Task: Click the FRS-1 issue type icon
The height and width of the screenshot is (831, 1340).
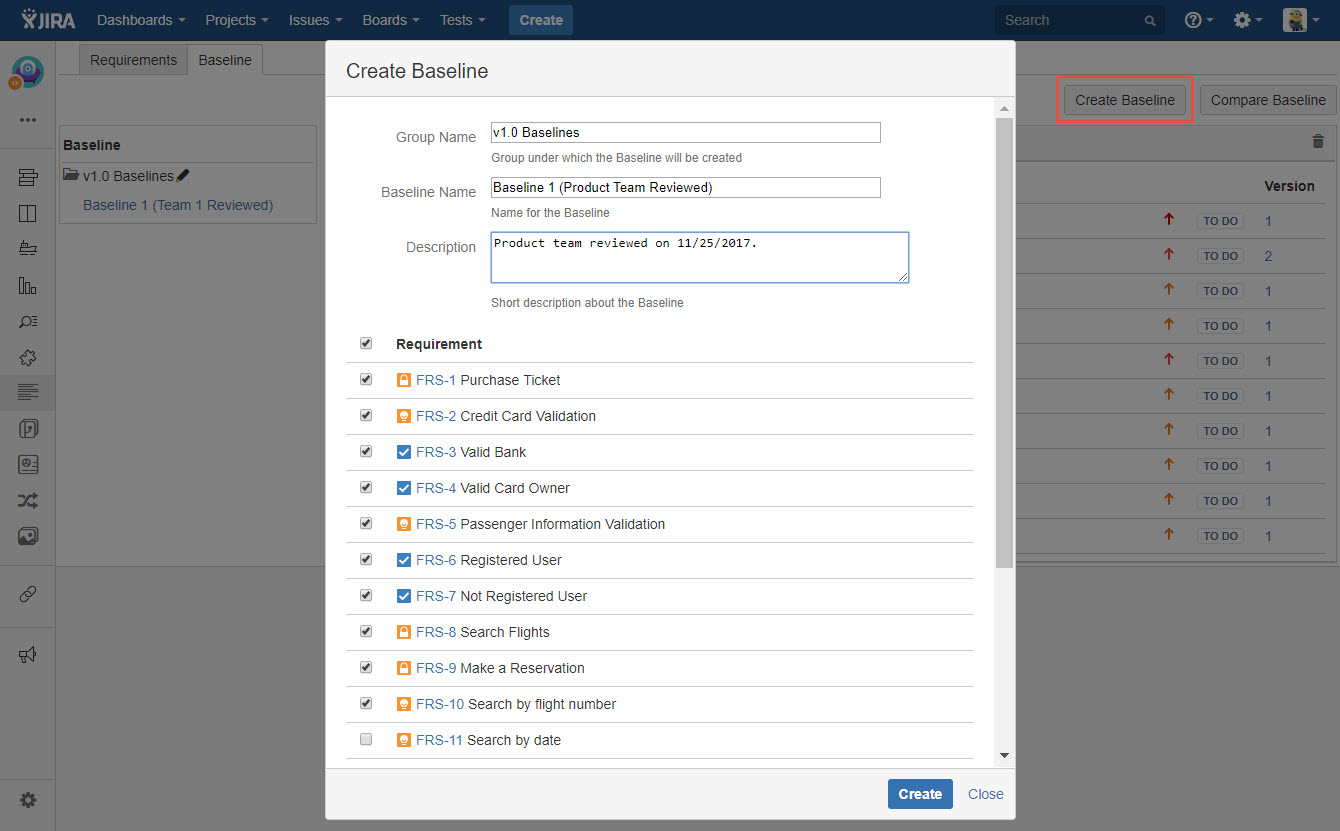Action: (404, 380)
